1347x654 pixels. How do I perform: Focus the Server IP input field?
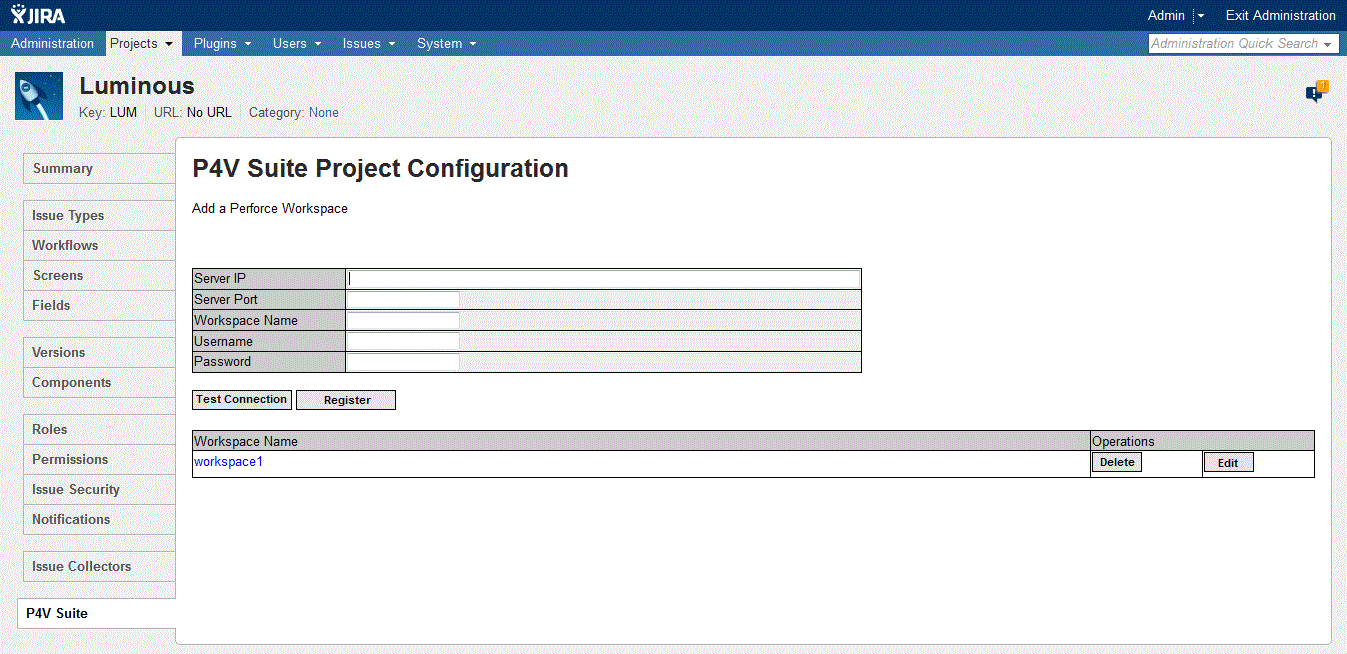603,279
